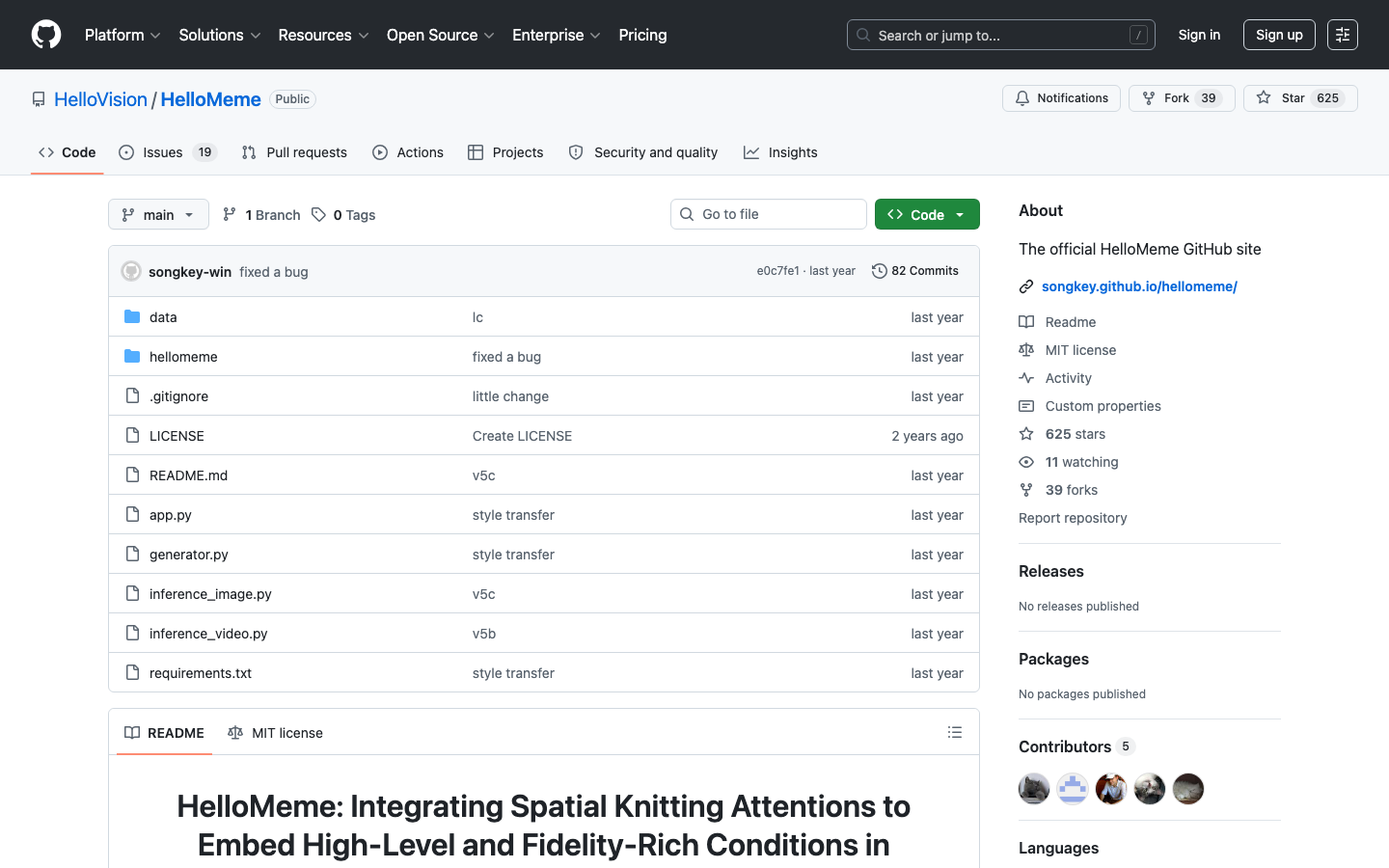Expand the Open Source menu
Image resolution: width=1389 pixels, height=868 pixels.
coord(441,35)
